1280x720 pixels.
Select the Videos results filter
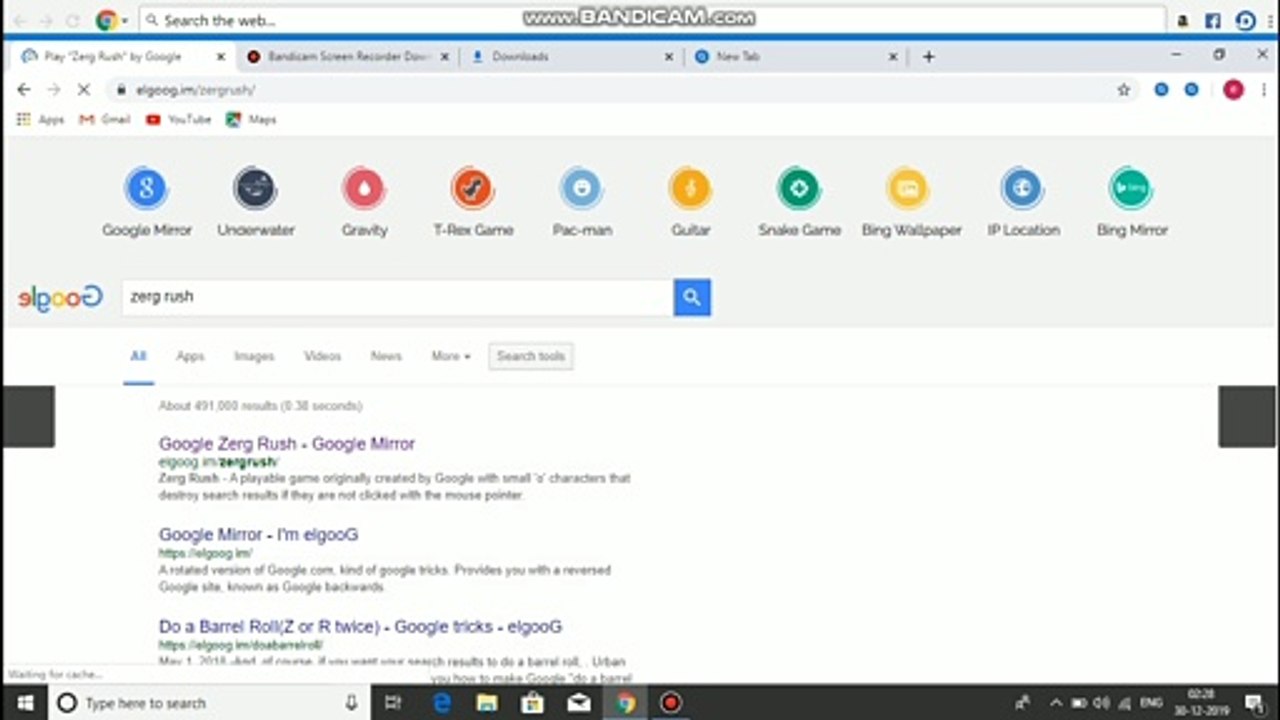[322, 356]
